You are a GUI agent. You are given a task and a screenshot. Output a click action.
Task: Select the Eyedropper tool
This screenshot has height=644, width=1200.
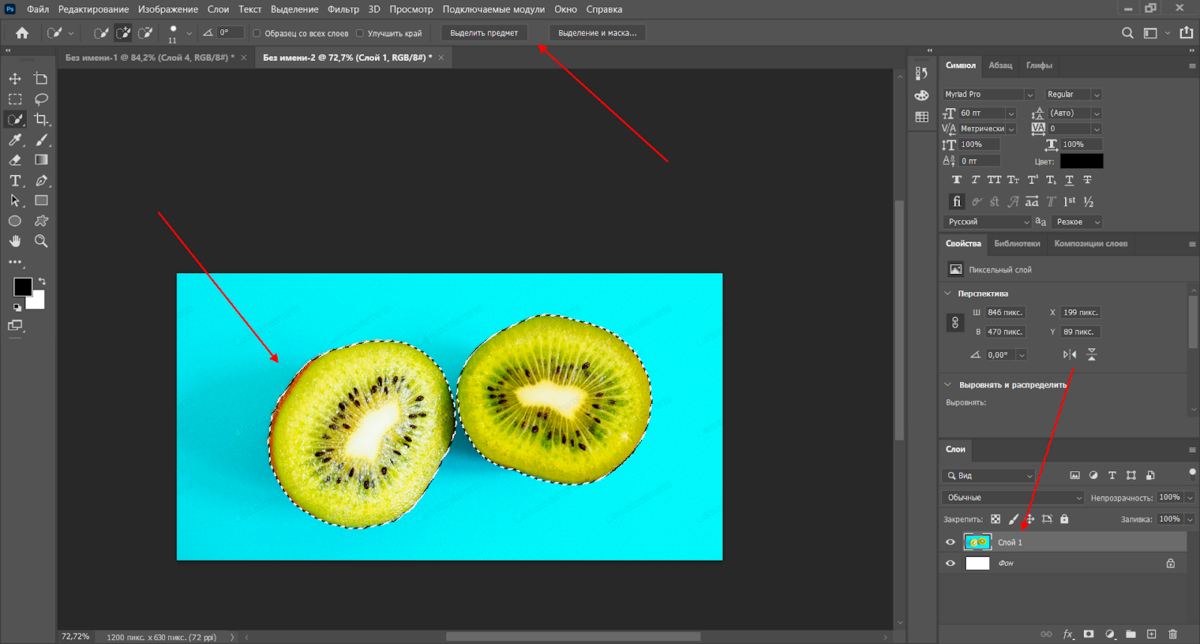pyautogui.click(x=15, y=140)
